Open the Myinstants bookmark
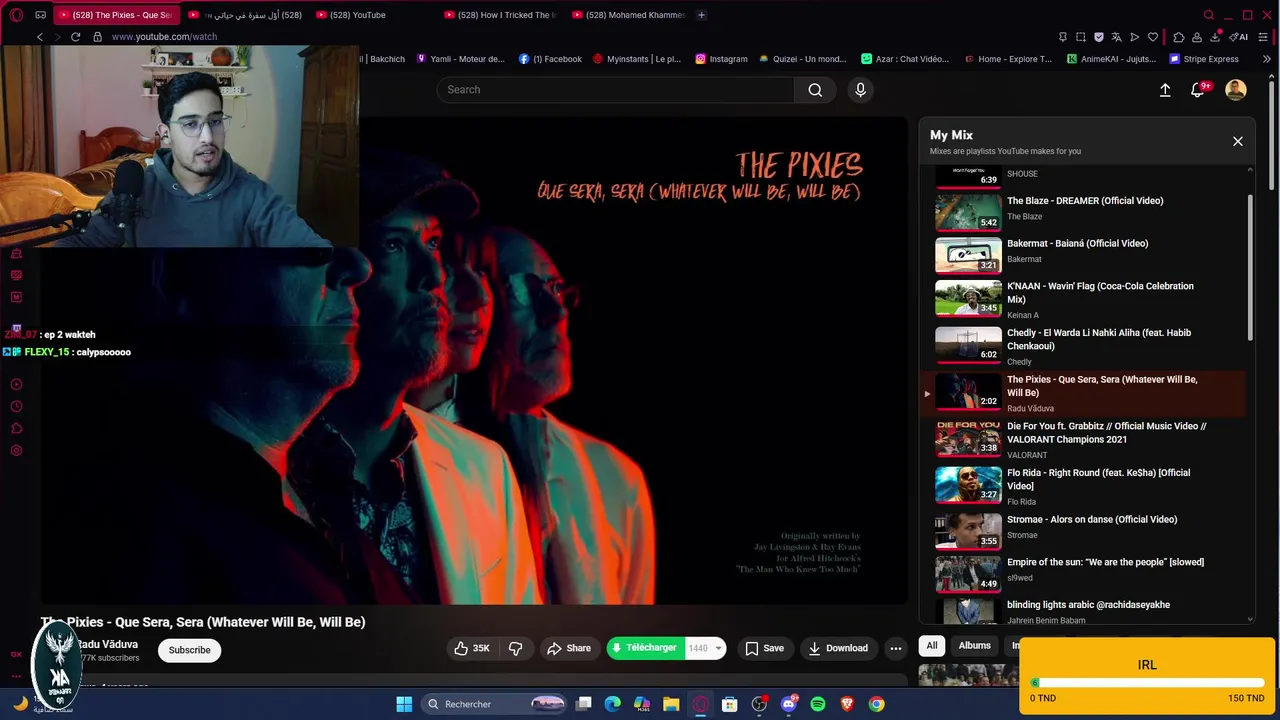 pyautogui.click(x=637, y=59)
